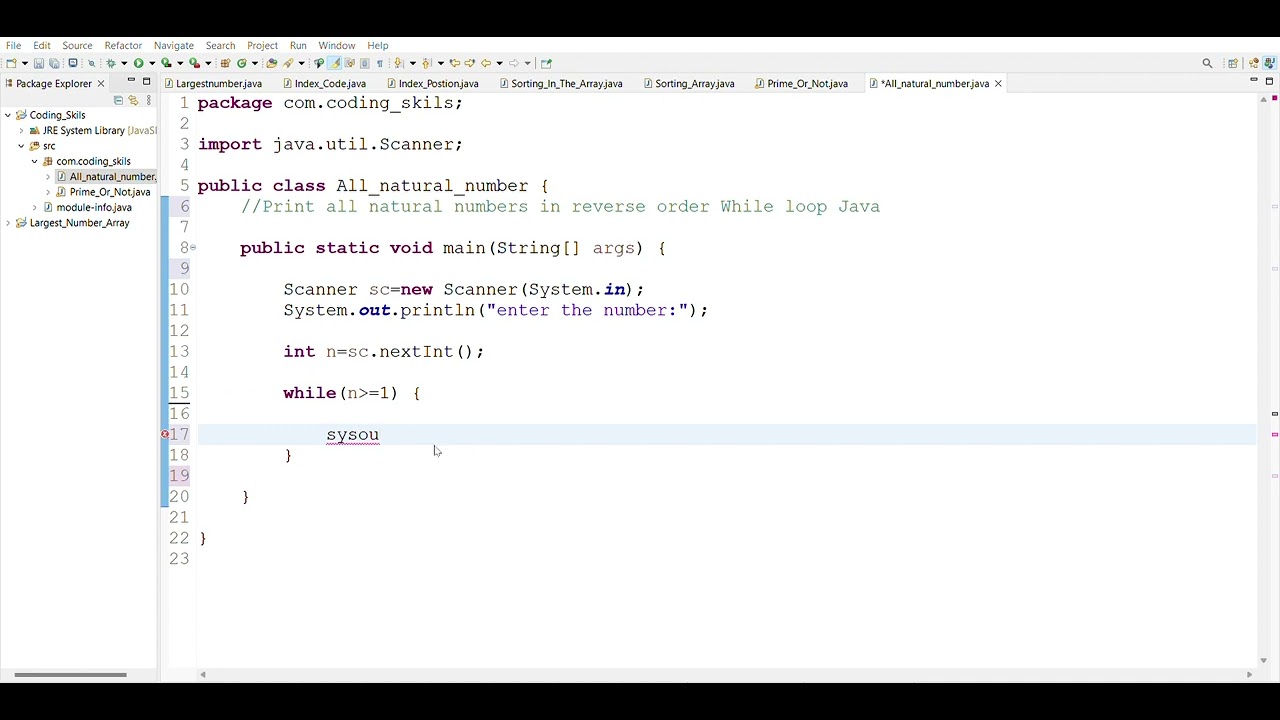
Task: Collapse the src folder node
Action: click(x=21, y=146)
